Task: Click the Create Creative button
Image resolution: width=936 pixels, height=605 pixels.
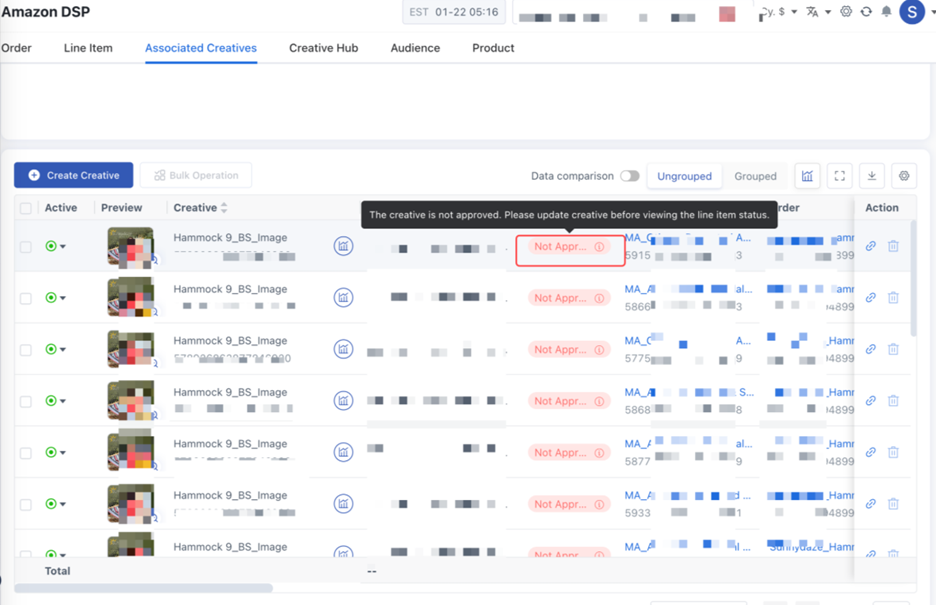Action: point(74,175)
